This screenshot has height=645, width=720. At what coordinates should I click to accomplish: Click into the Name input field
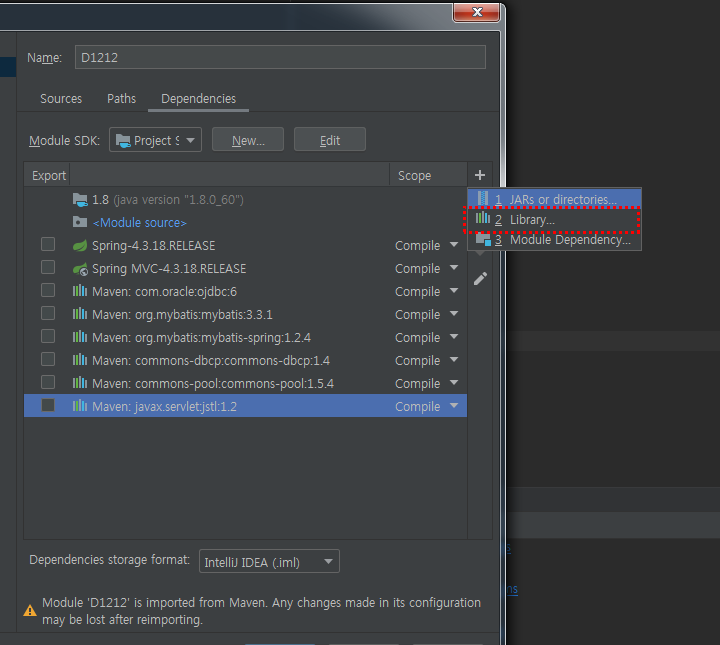tap(280, 57)
